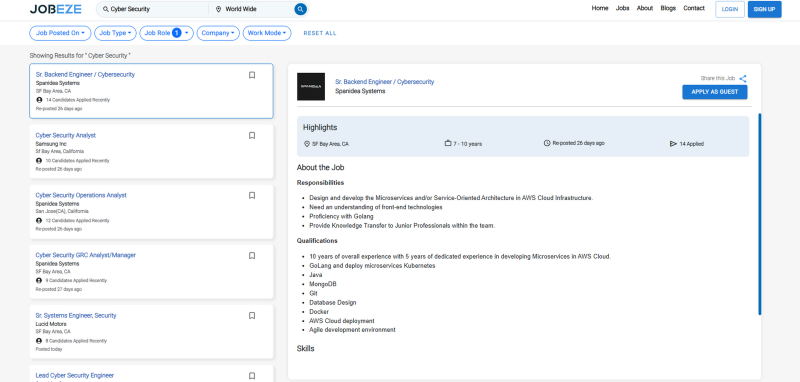800x382 pixels.
Task: Click the blue search magnifier button
Action: click(300, 9)
